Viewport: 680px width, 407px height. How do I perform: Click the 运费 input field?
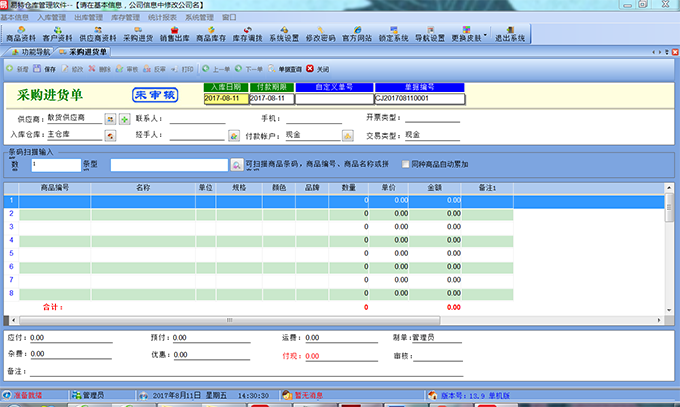click(x=341, y=338)
